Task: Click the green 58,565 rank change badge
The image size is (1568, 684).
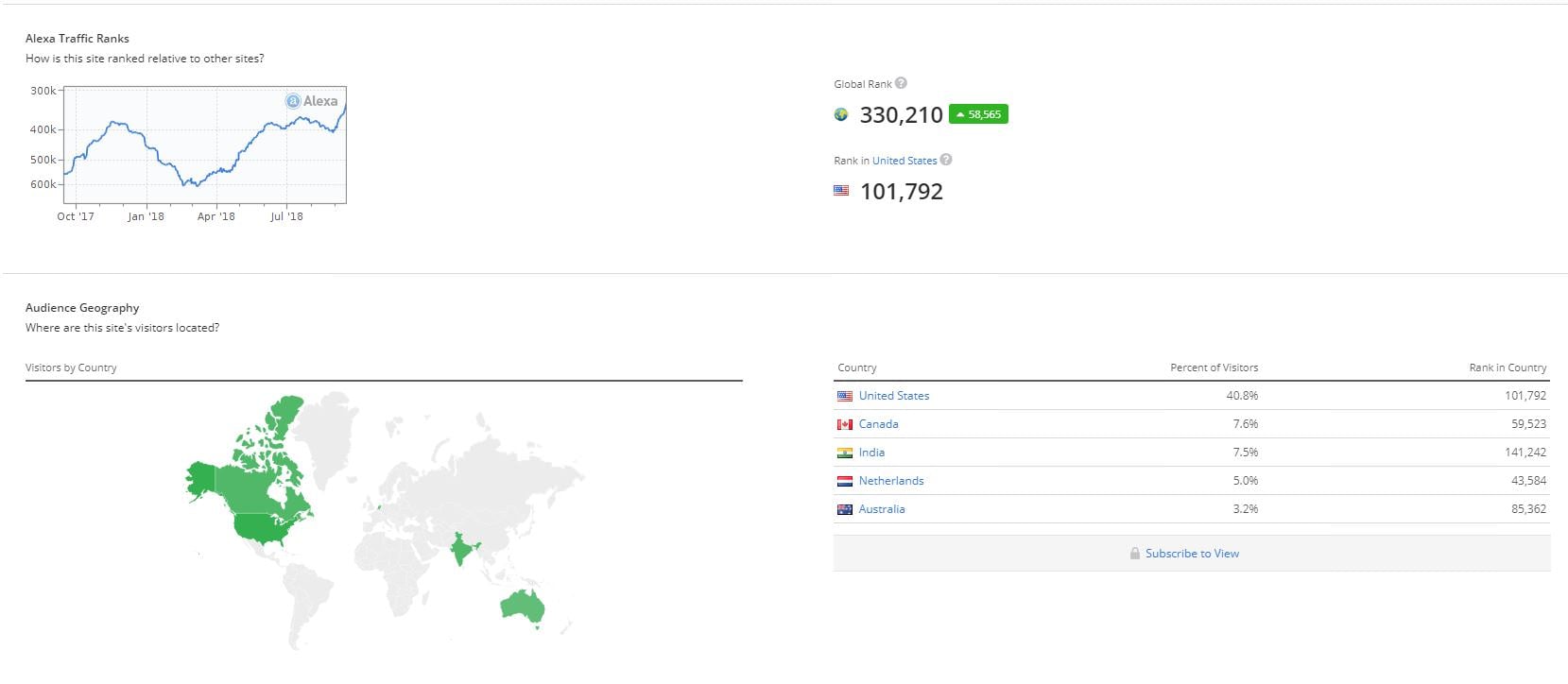Action: tap(978, 114)
